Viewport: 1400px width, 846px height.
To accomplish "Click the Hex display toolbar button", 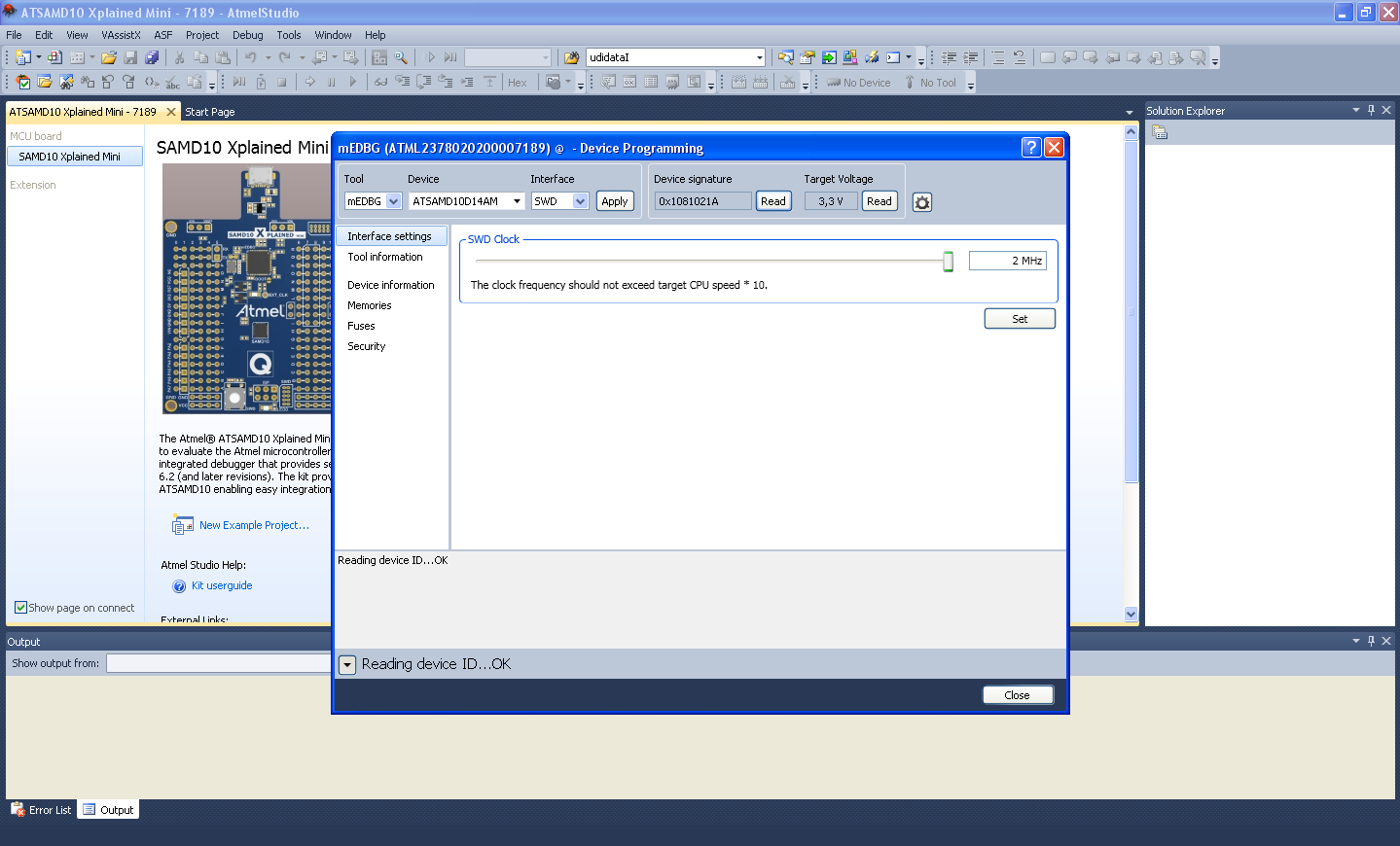I will 518,83.
